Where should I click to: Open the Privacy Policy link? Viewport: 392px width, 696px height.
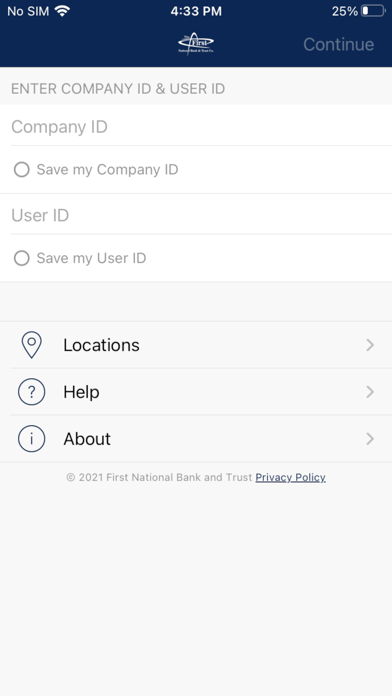(290, 478)
